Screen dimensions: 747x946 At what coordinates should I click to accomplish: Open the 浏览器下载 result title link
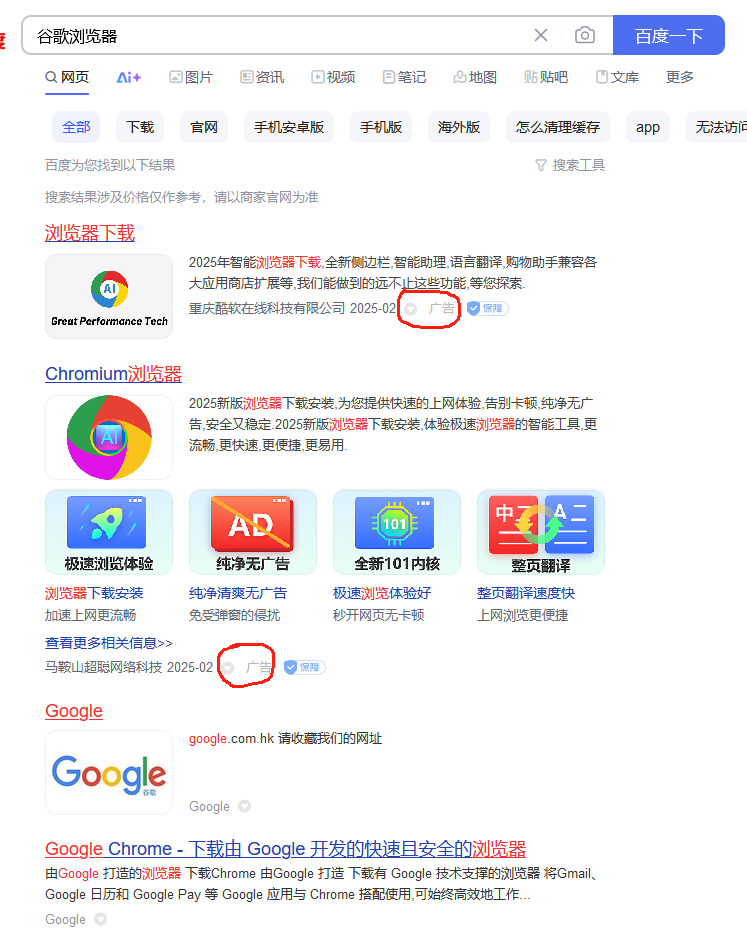pos(90,233)
